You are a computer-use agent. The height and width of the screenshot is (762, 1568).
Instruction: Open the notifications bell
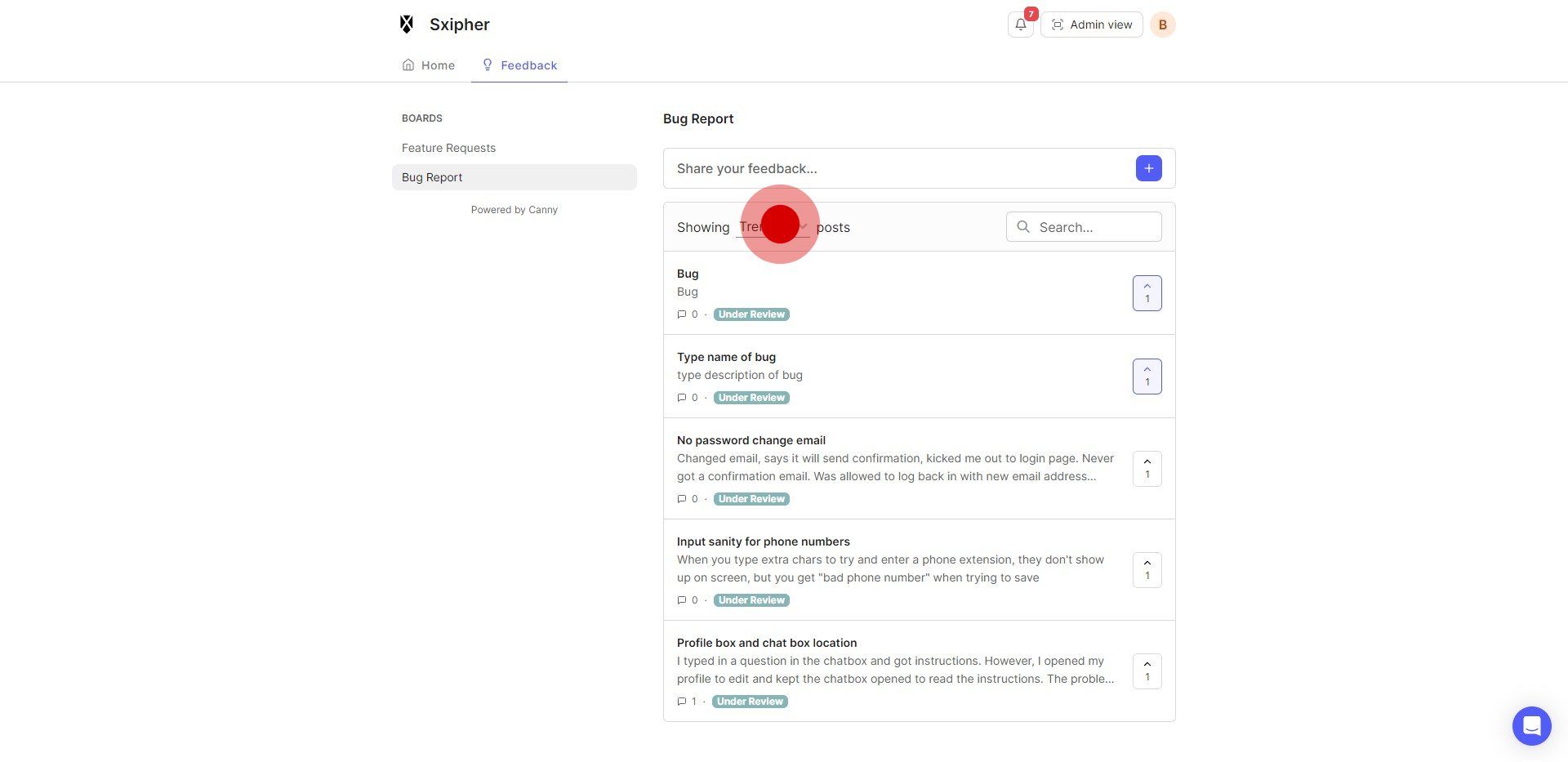1020,25
